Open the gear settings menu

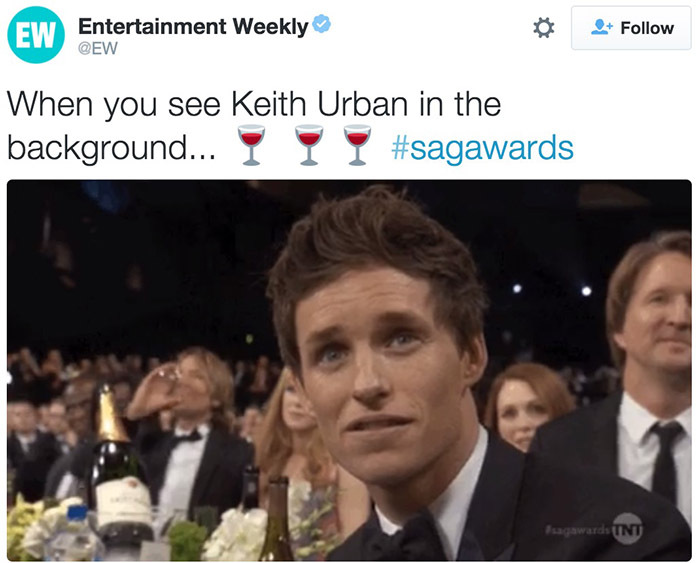coord(544,28)
